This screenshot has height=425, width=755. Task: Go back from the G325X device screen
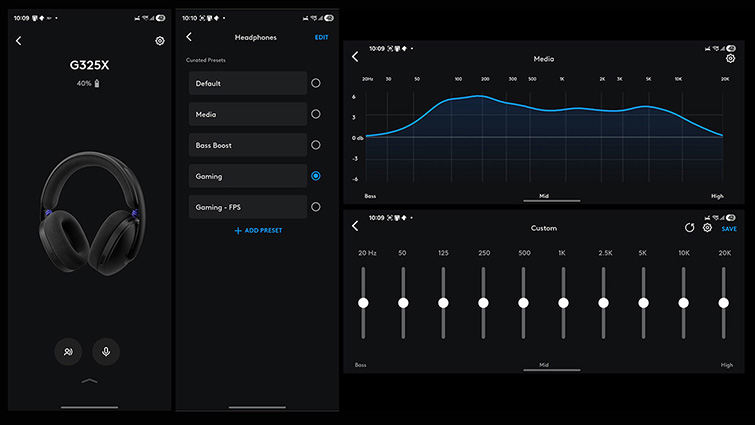pos(18,41)
